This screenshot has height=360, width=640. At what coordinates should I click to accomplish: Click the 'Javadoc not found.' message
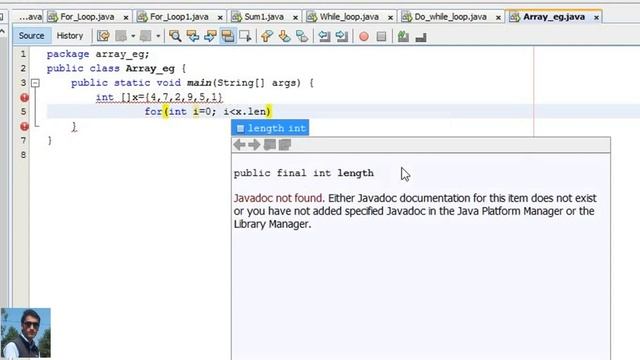[279, 198]
